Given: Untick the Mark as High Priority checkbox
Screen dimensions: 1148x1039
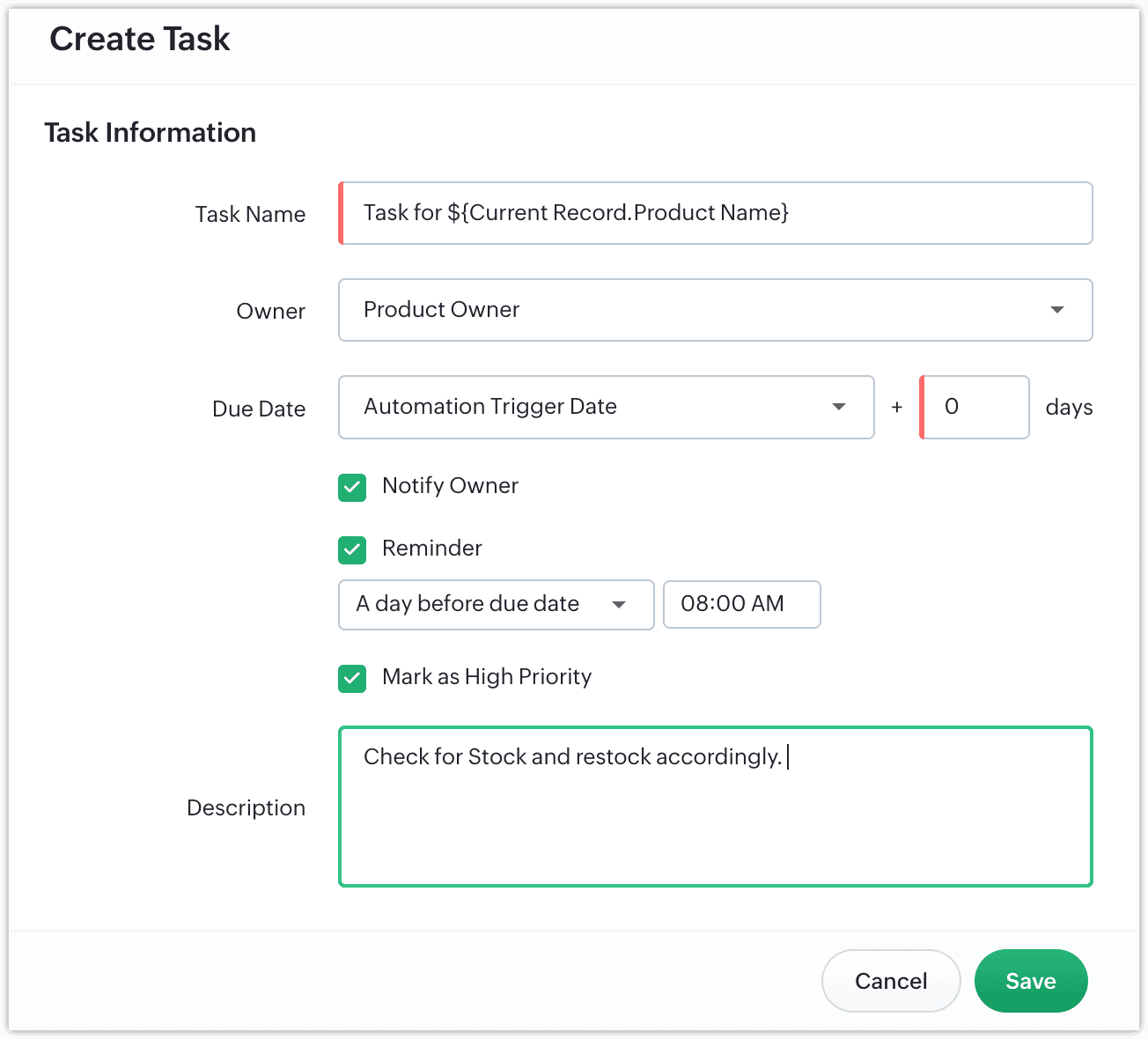Looking at the screenshot, I should pos(352,679).
